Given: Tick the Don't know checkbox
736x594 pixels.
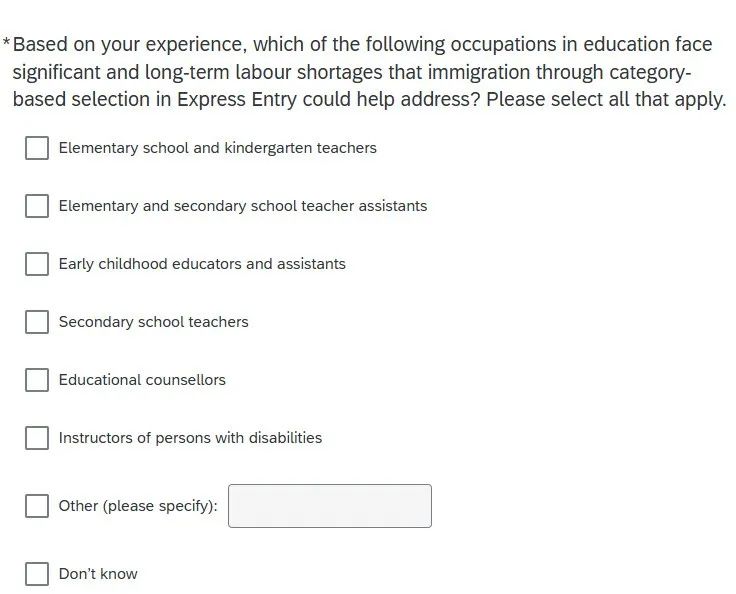Looking at the screenshot, I should 37,574.
